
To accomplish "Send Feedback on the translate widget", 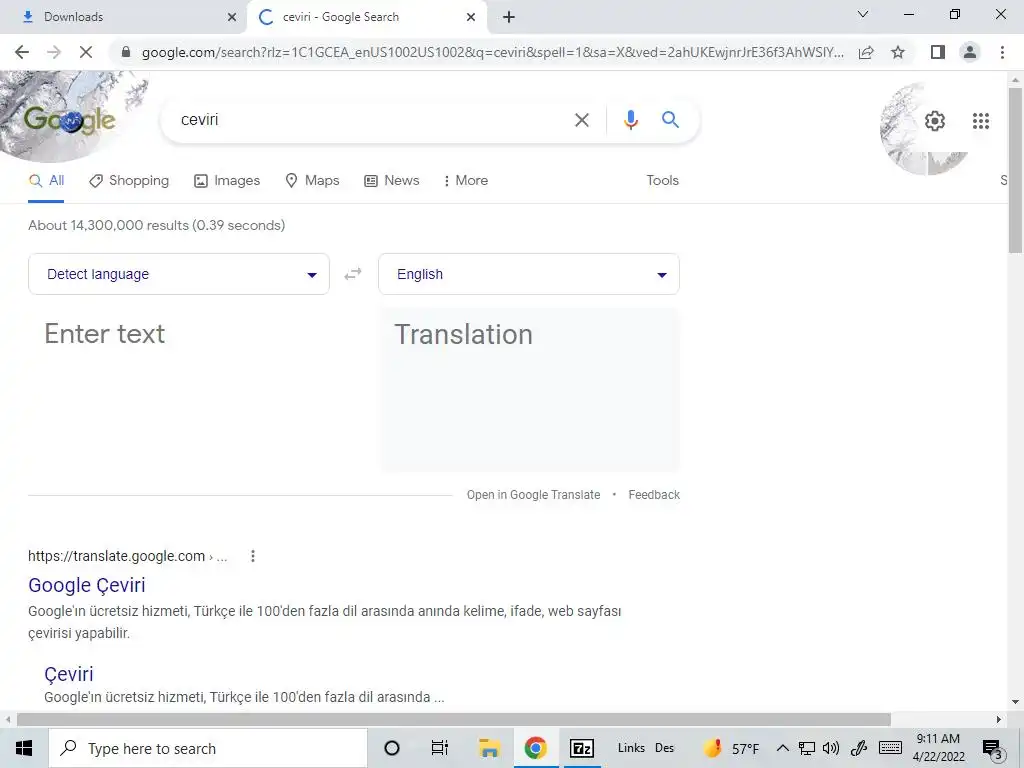I will click(x=654, y=495).
